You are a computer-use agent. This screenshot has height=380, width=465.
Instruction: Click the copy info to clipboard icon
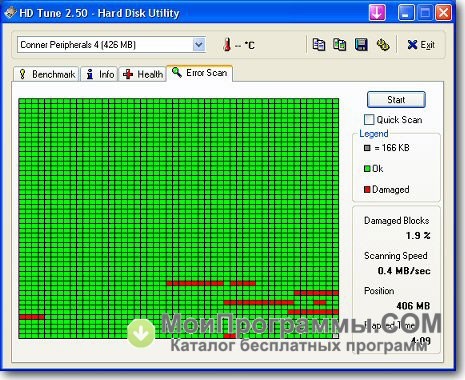[319, 45]
